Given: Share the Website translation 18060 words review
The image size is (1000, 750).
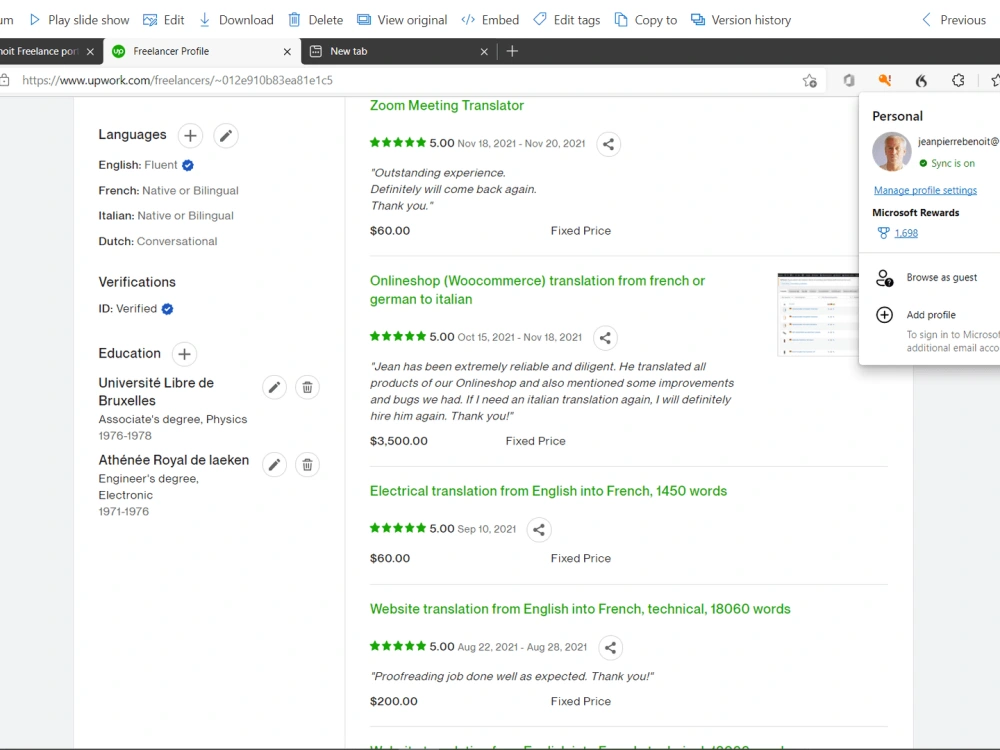Looking at the screenshot, I should pos(610,648).
